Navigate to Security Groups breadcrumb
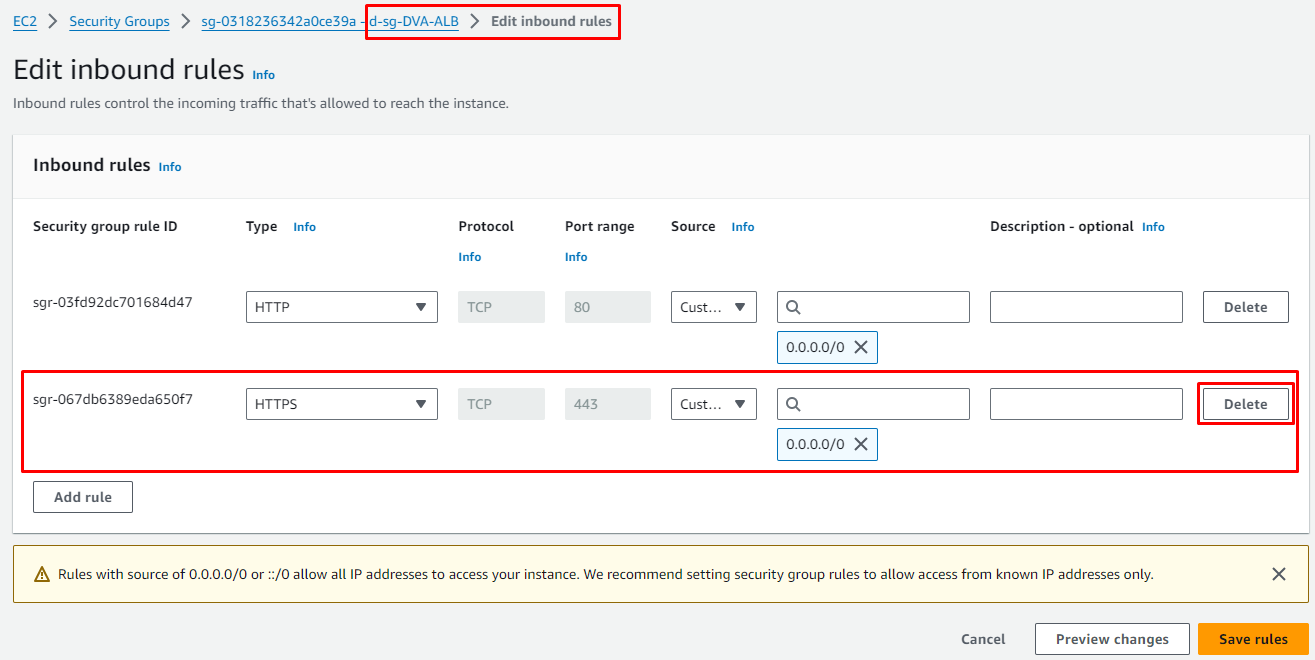The image size is (1315, 660). click(x=119, y=22)
